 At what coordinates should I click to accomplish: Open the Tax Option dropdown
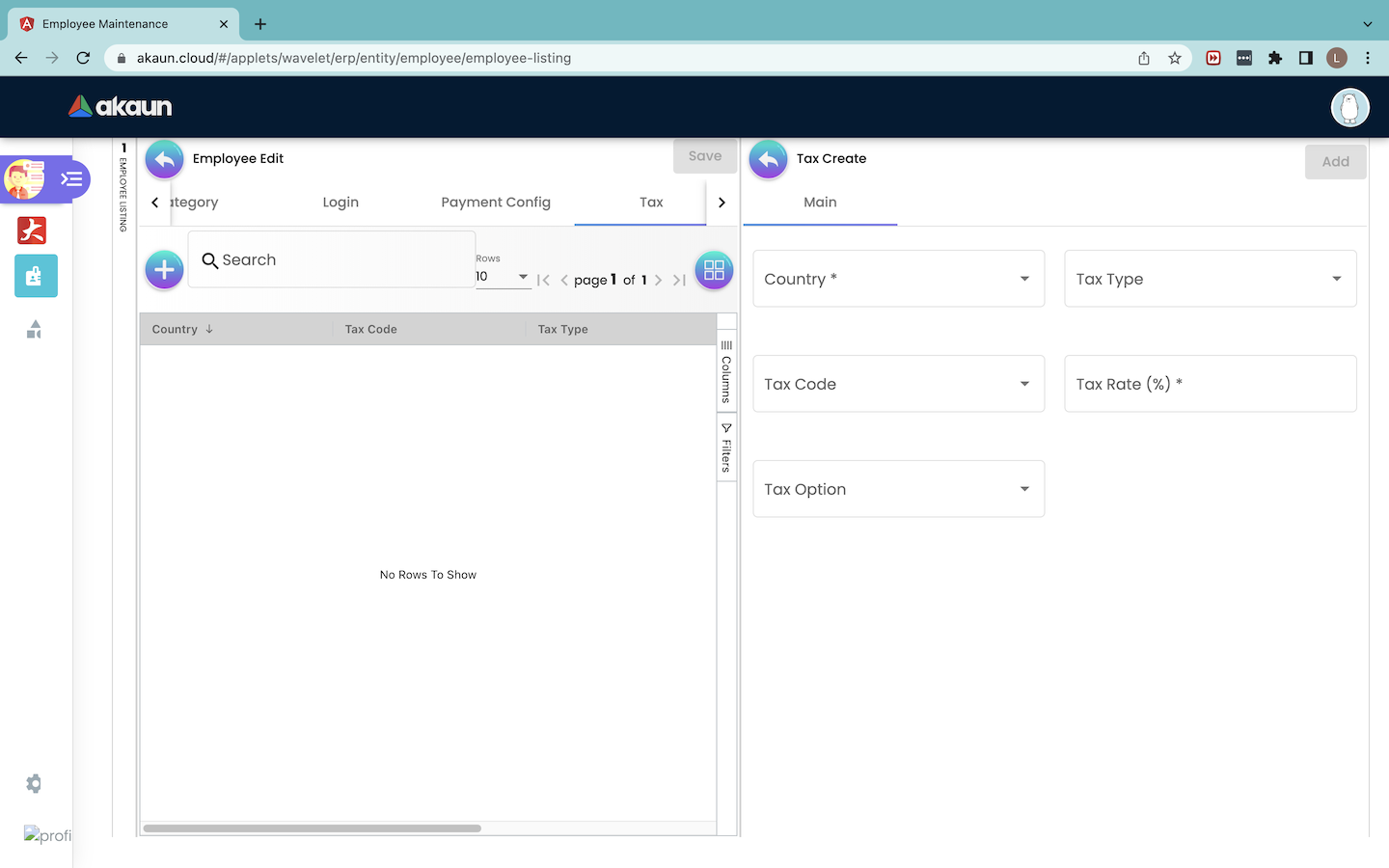[x=898, y=489]
